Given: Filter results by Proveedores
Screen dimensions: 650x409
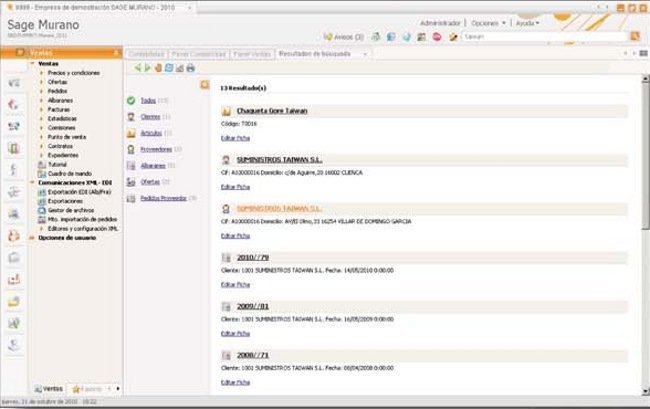Looking at the screenshot, I should (157, 149).
